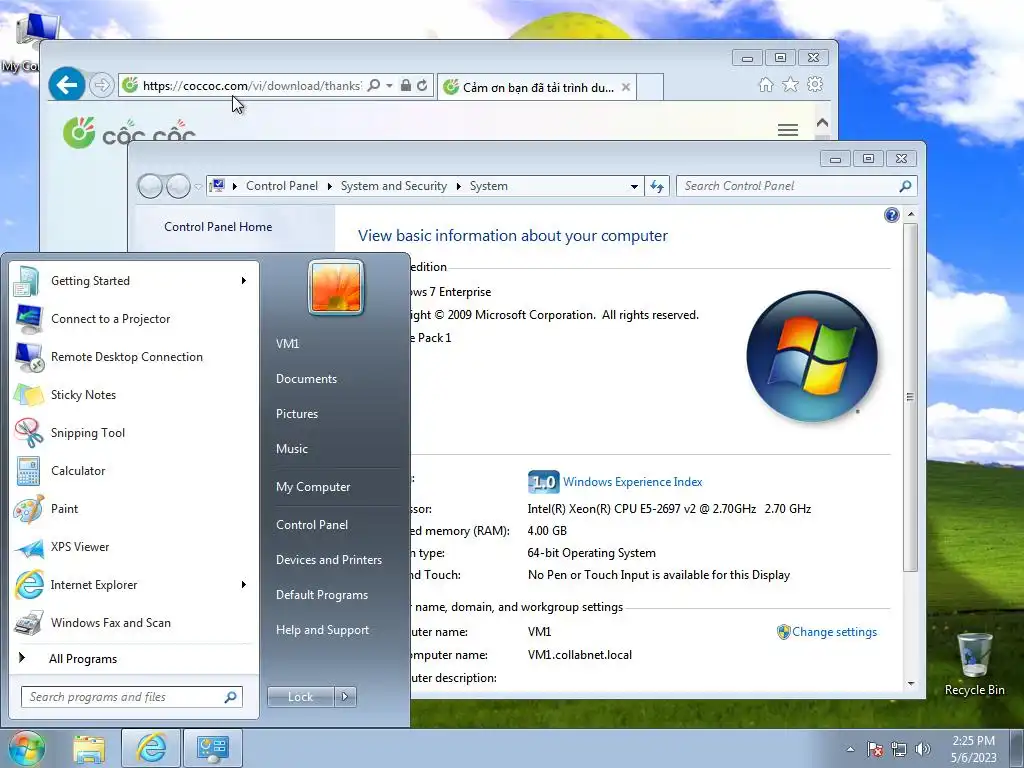Image resolution: width=1024 pixels, height=768 pixels.
Task: Open My Computer from the start menu
Action: pyautogui.click(x=313, y=487)
